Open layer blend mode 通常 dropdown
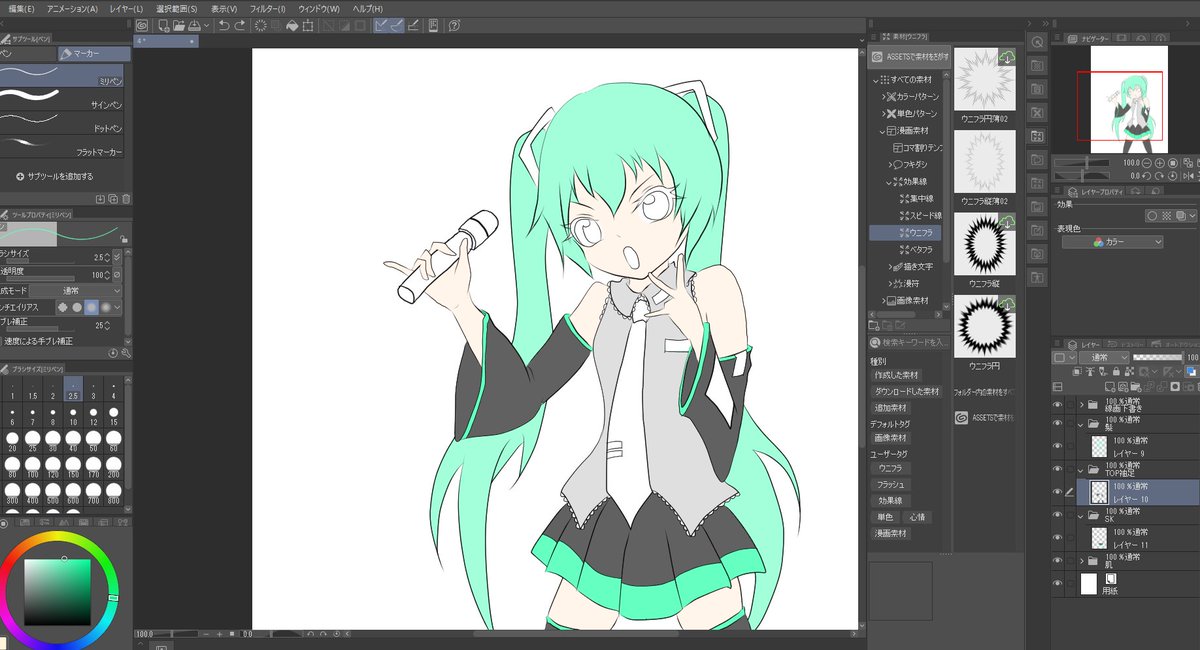Image resolution: width=1200 pixels, height=650 pixels. tap(1104, 357)
